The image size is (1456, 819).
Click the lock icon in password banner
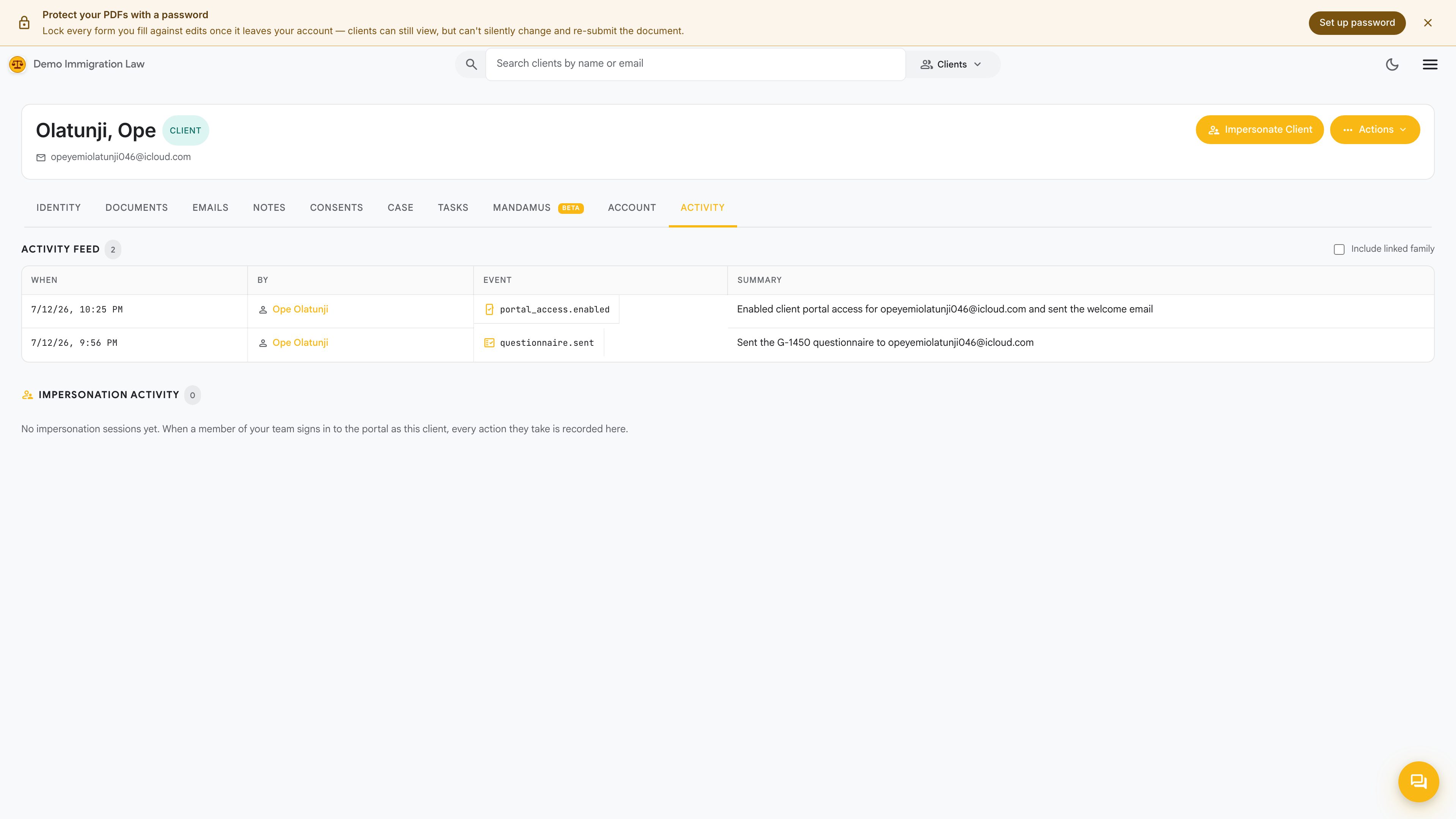(24, 23)
